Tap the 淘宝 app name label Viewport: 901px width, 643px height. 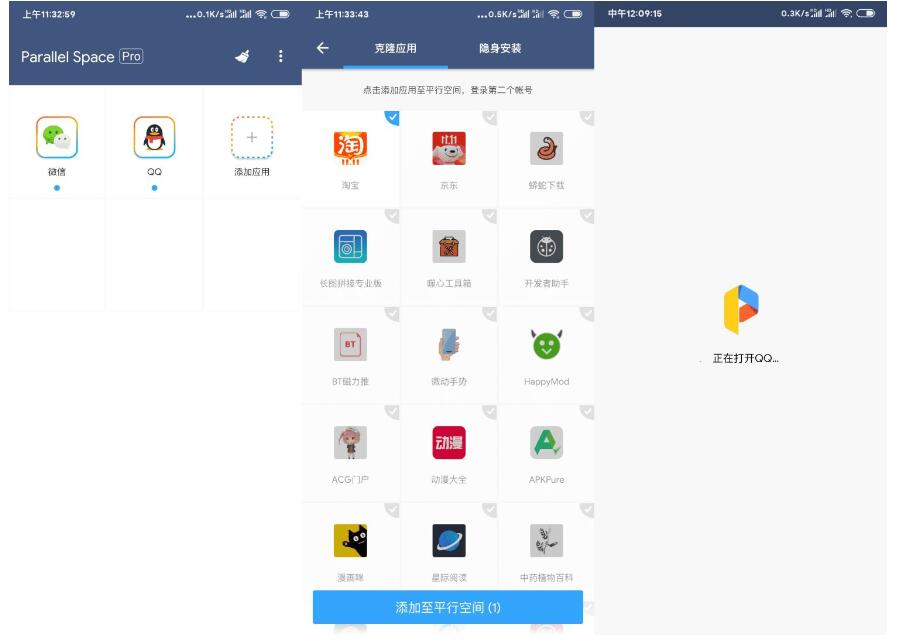tap(351, 186)
